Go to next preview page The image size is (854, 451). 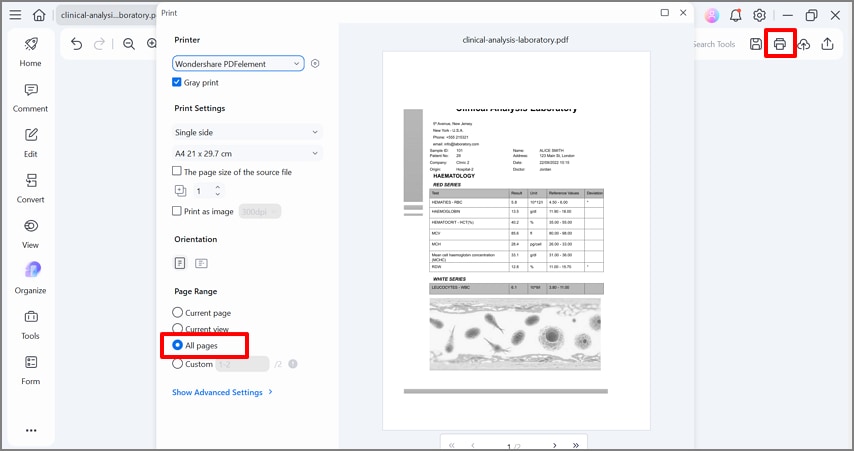point(554,445)
